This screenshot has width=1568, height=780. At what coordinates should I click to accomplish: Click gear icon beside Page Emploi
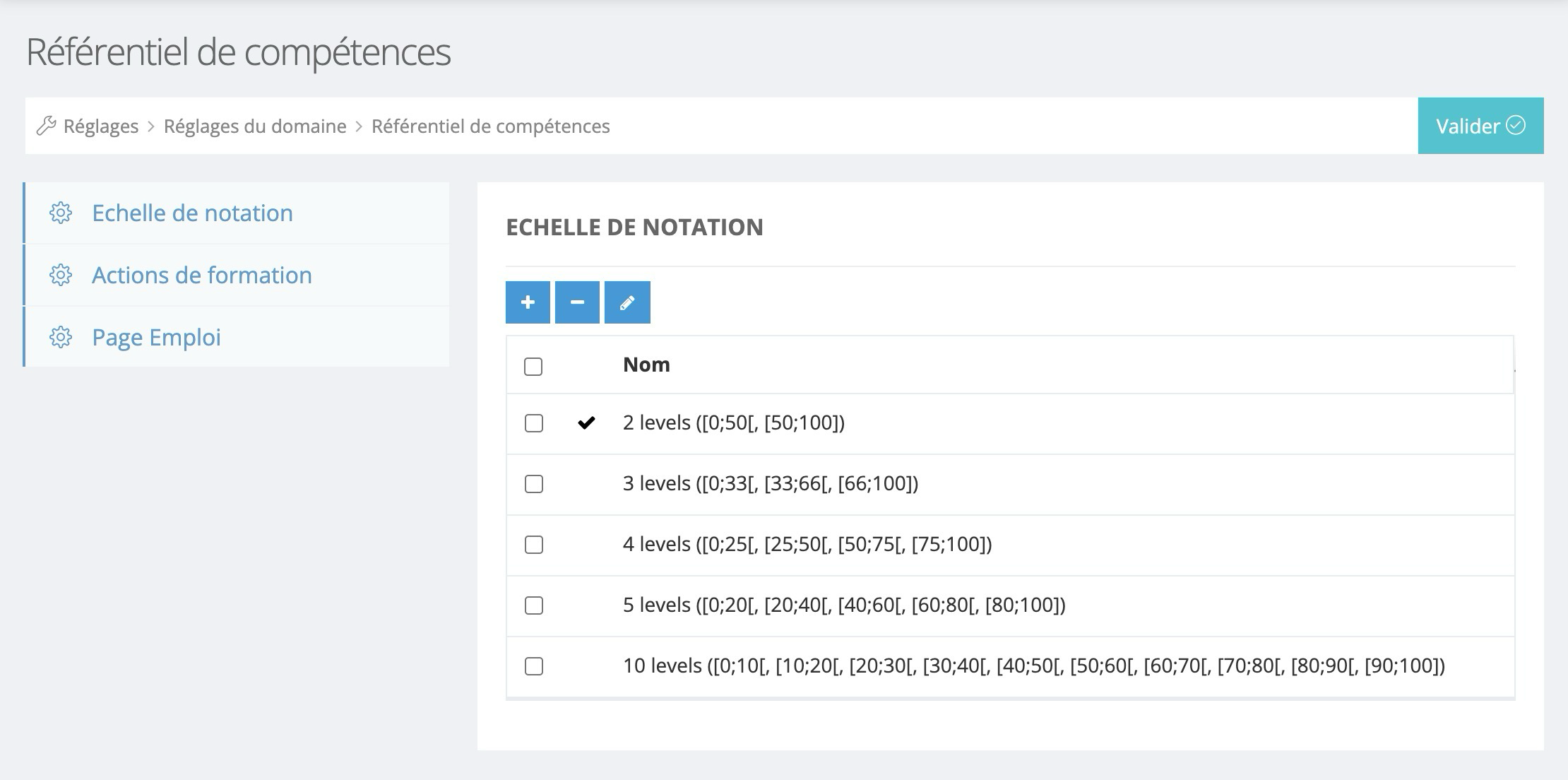61,337
